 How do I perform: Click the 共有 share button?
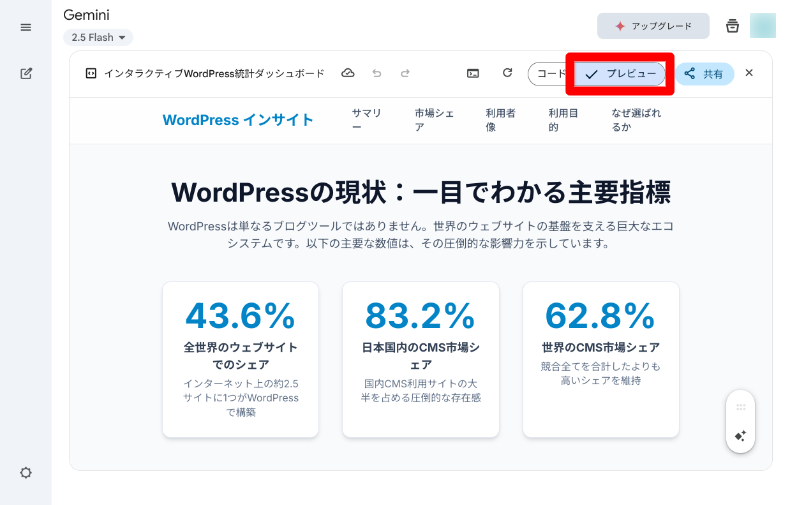coord(704,74)
